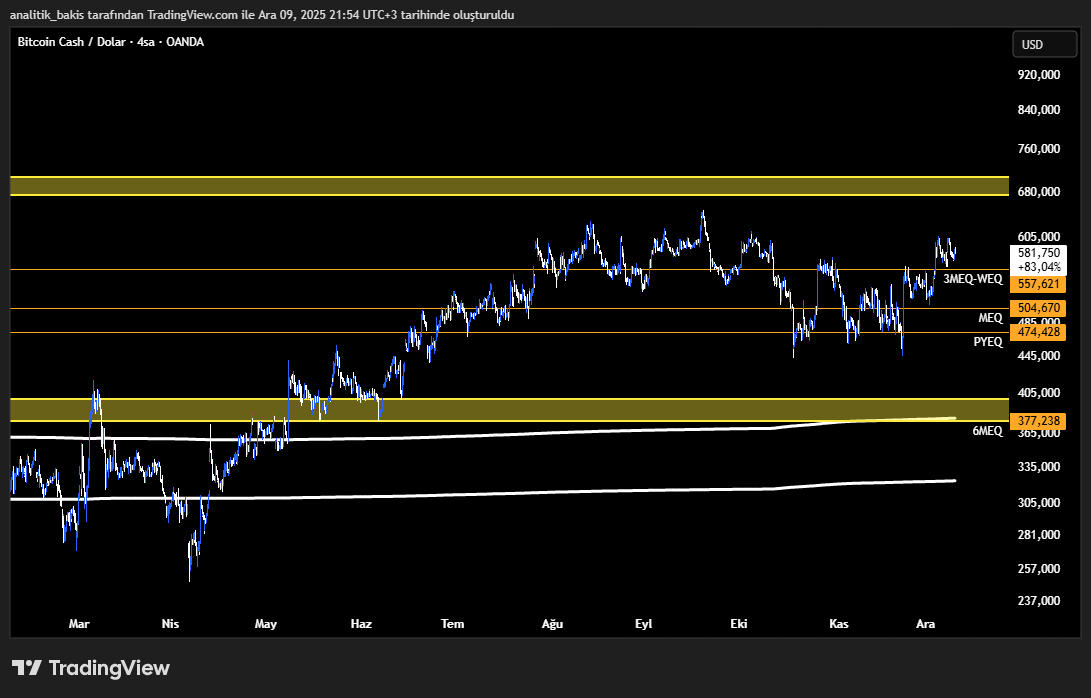Select the orange 504,670 price tag
The height and width of the screenshot is (698, 1091).
click(x=1038, y=308)
